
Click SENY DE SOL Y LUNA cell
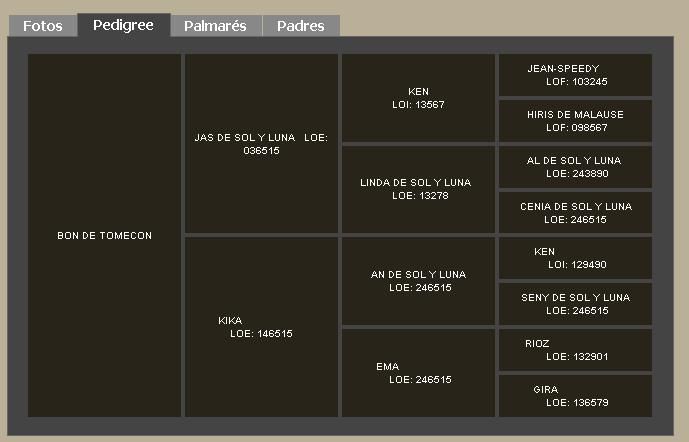tap(575, 304)
